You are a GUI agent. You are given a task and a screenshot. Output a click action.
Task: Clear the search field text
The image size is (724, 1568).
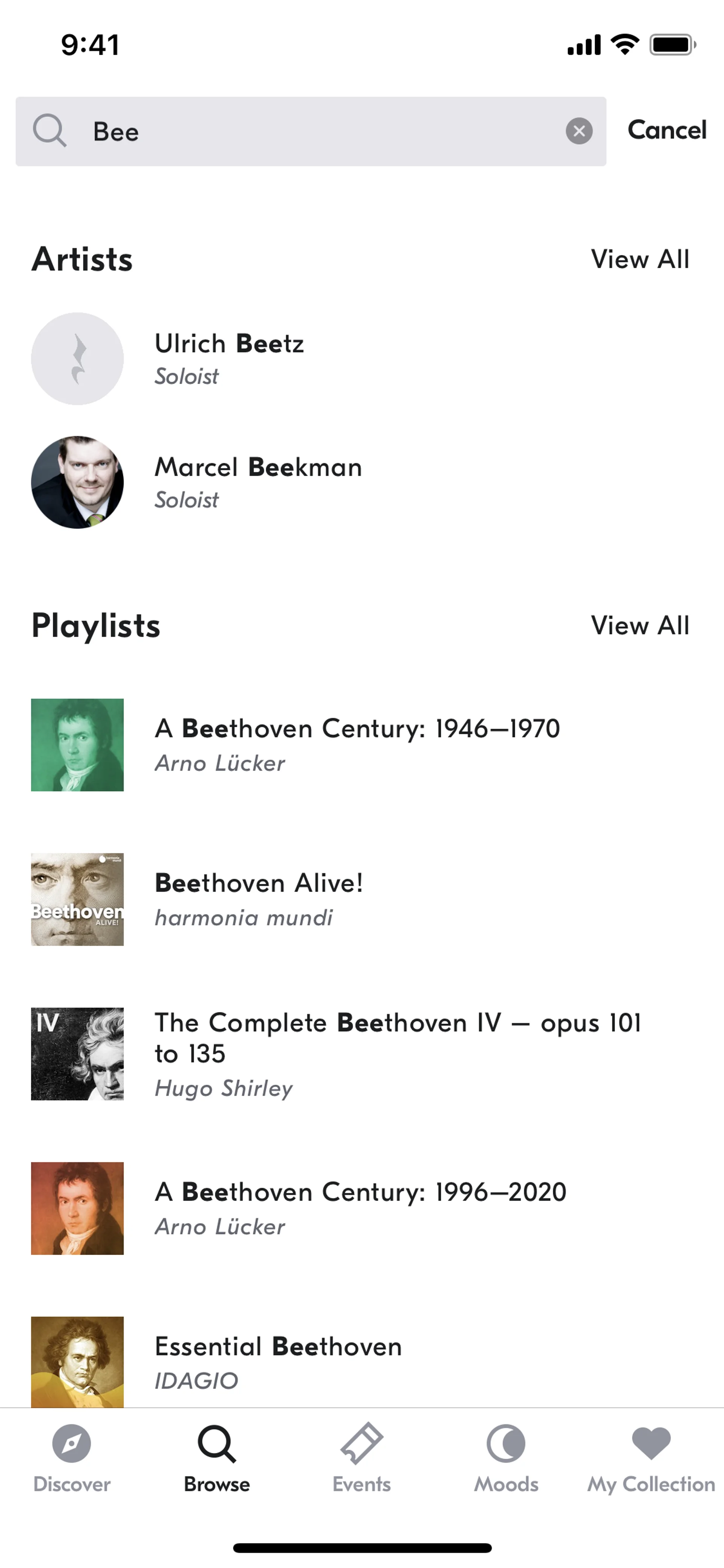(578, 131)
